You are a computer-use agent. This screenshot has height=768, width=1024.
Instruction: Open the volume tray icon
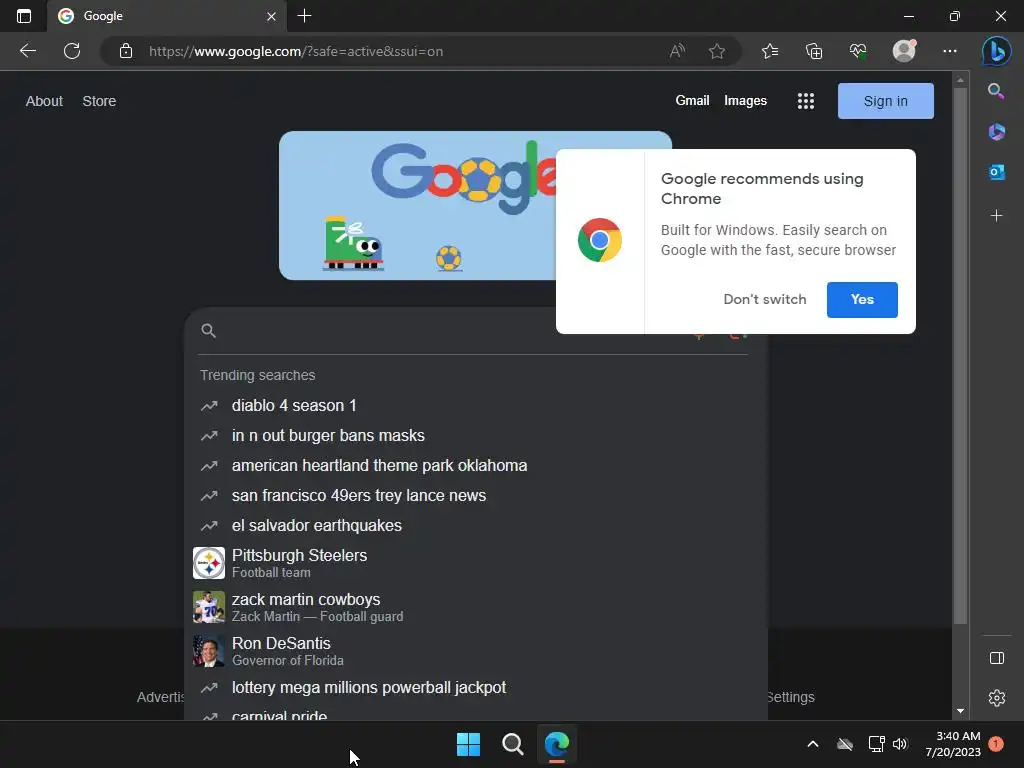point(900,744)
